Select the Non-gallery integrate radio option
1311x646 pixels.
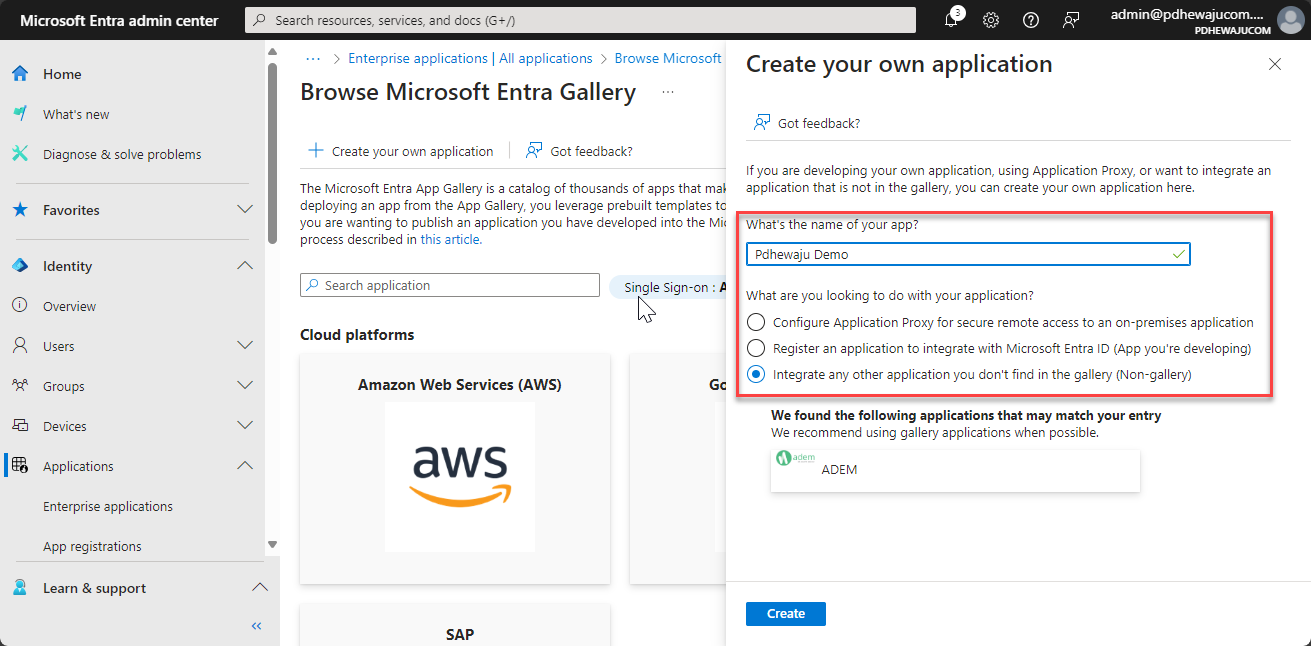756,374
